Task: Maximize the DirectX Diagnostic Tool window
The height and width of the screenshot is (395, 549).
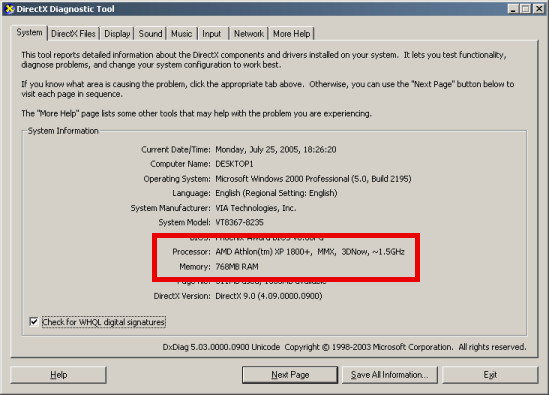Action: tap(526, 9)
